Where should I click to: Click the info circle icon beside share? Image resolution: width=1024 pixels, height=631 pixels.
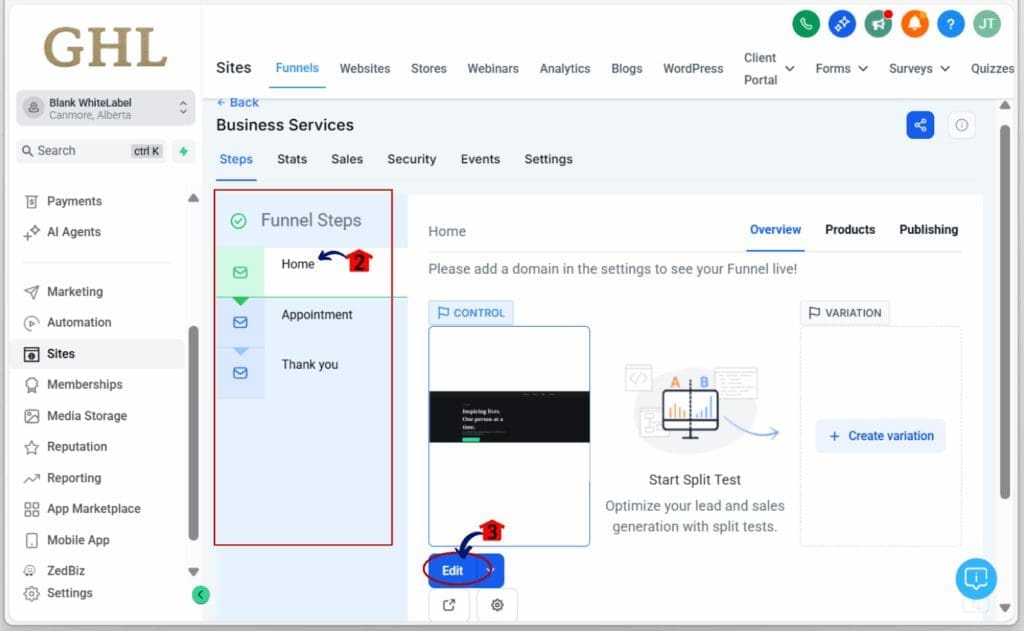[x=961, y=125]
